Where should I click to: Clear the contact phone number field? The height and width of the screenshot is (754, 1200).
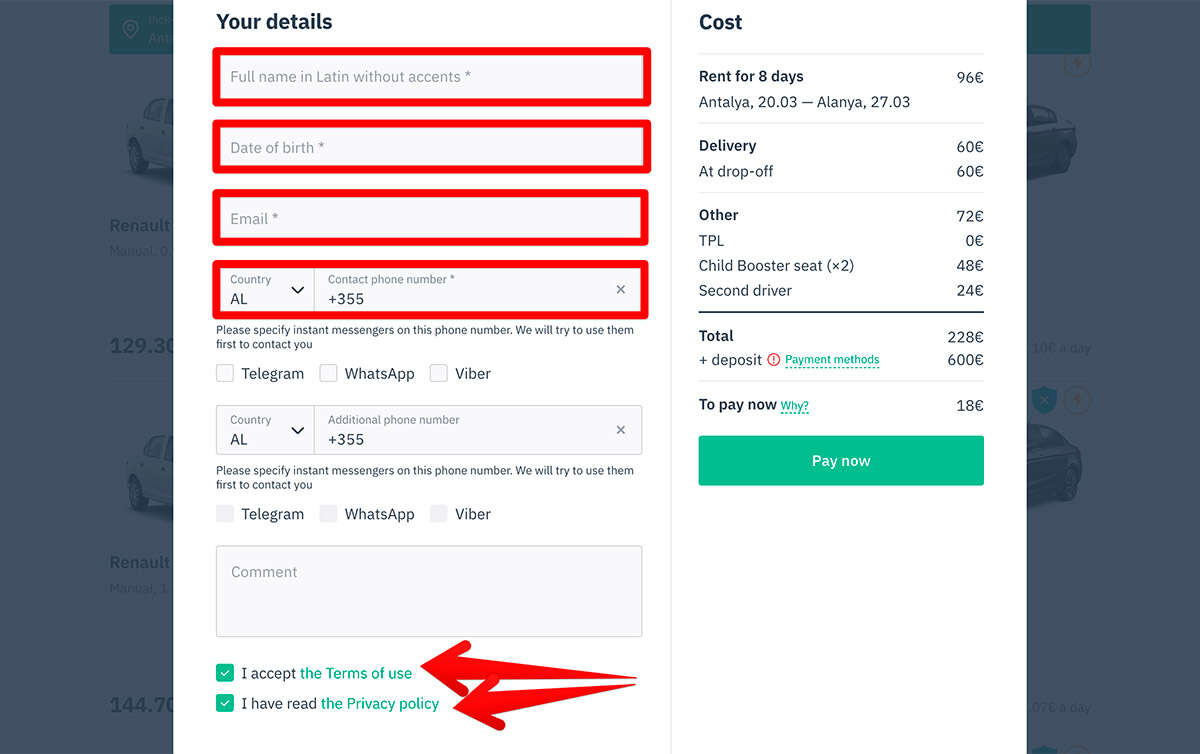pos(621,289)
